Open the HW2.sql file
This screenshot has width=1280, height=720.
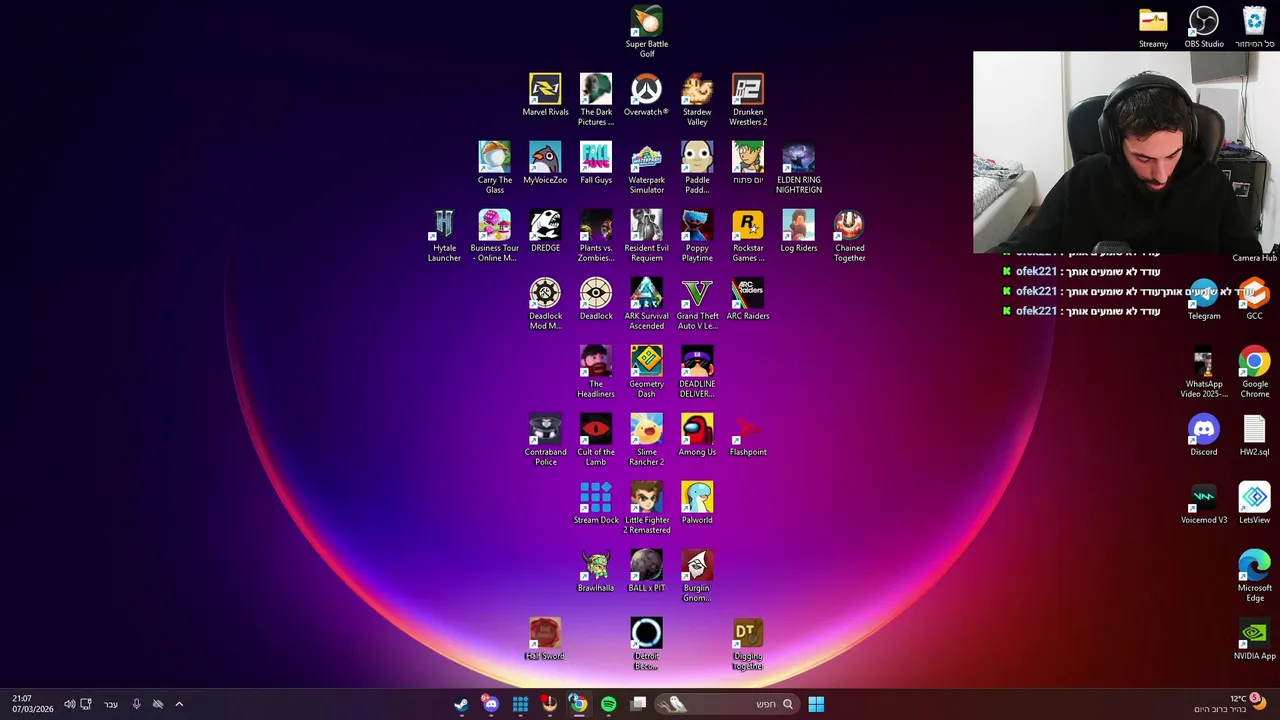1254,435
